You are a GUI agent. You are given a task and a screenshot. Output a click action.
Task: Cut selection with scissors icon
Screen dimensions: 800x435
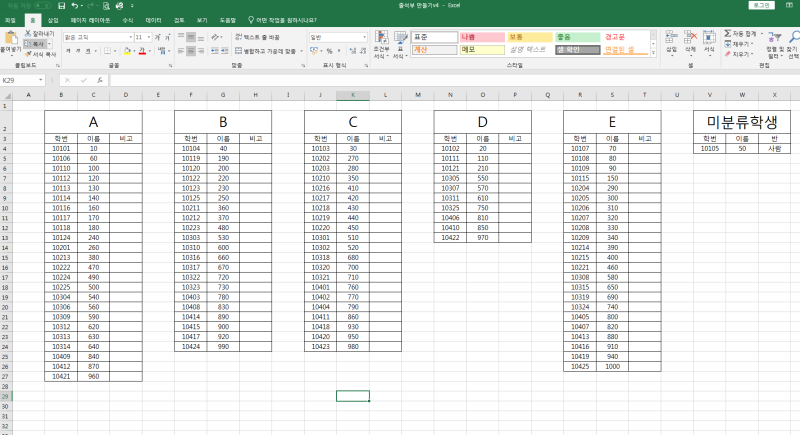tap(28, 33)
